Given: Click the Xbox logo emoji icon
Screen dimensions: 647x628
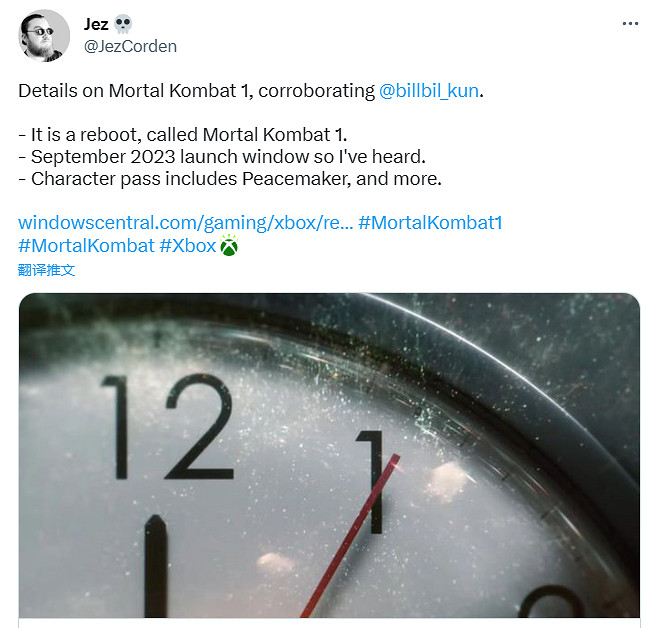Looking at the screenshot, I should (x=229, y=246).
